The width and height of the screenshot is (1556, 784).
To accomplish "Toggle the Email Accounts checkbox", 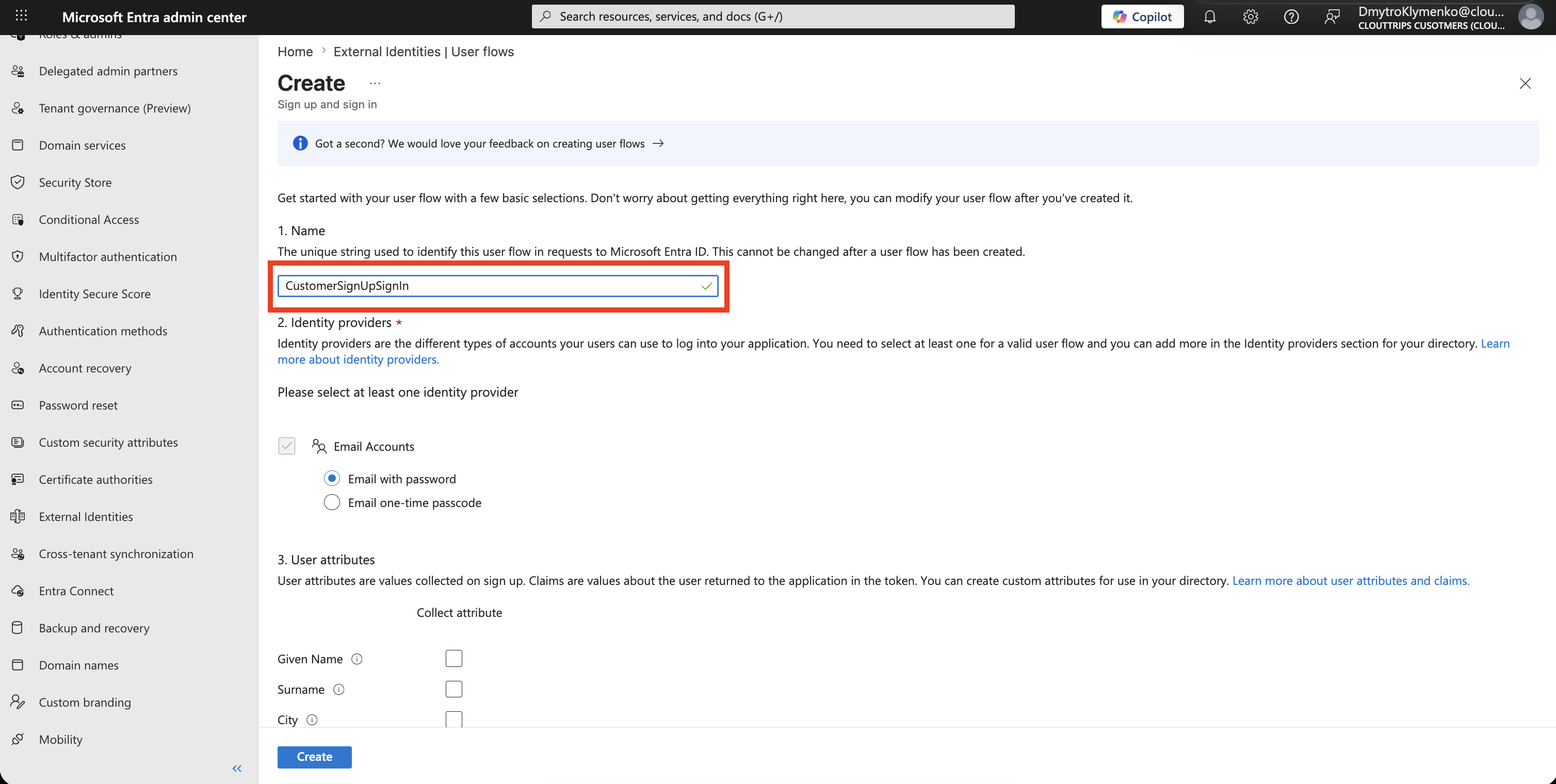I will coord(287,446).
